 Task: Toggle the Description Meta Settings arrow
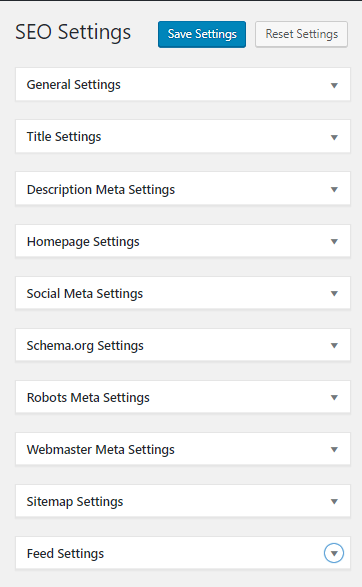[x=334, y=189]
